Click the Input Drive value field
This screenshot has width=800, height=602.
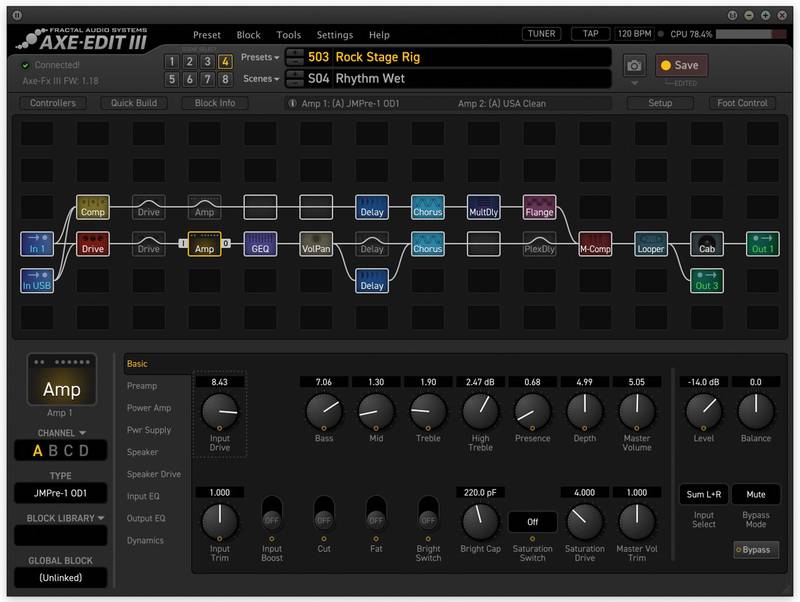coord(220,381)
